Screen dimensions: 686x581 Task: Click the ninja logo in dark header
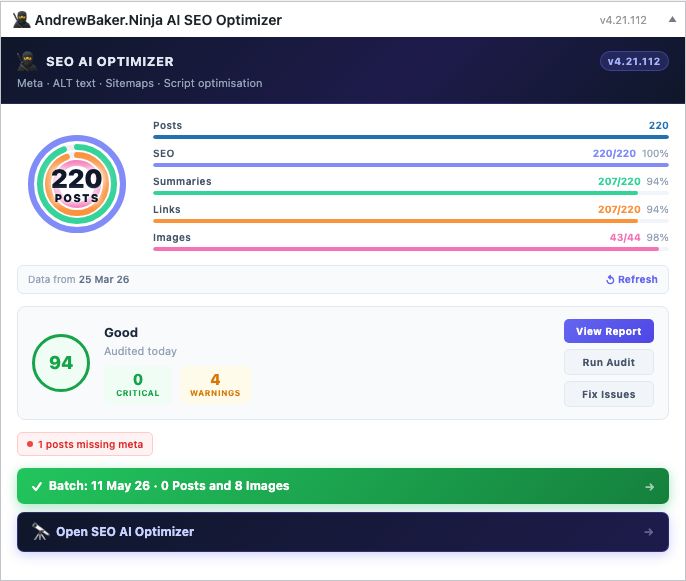coord(27,61)
